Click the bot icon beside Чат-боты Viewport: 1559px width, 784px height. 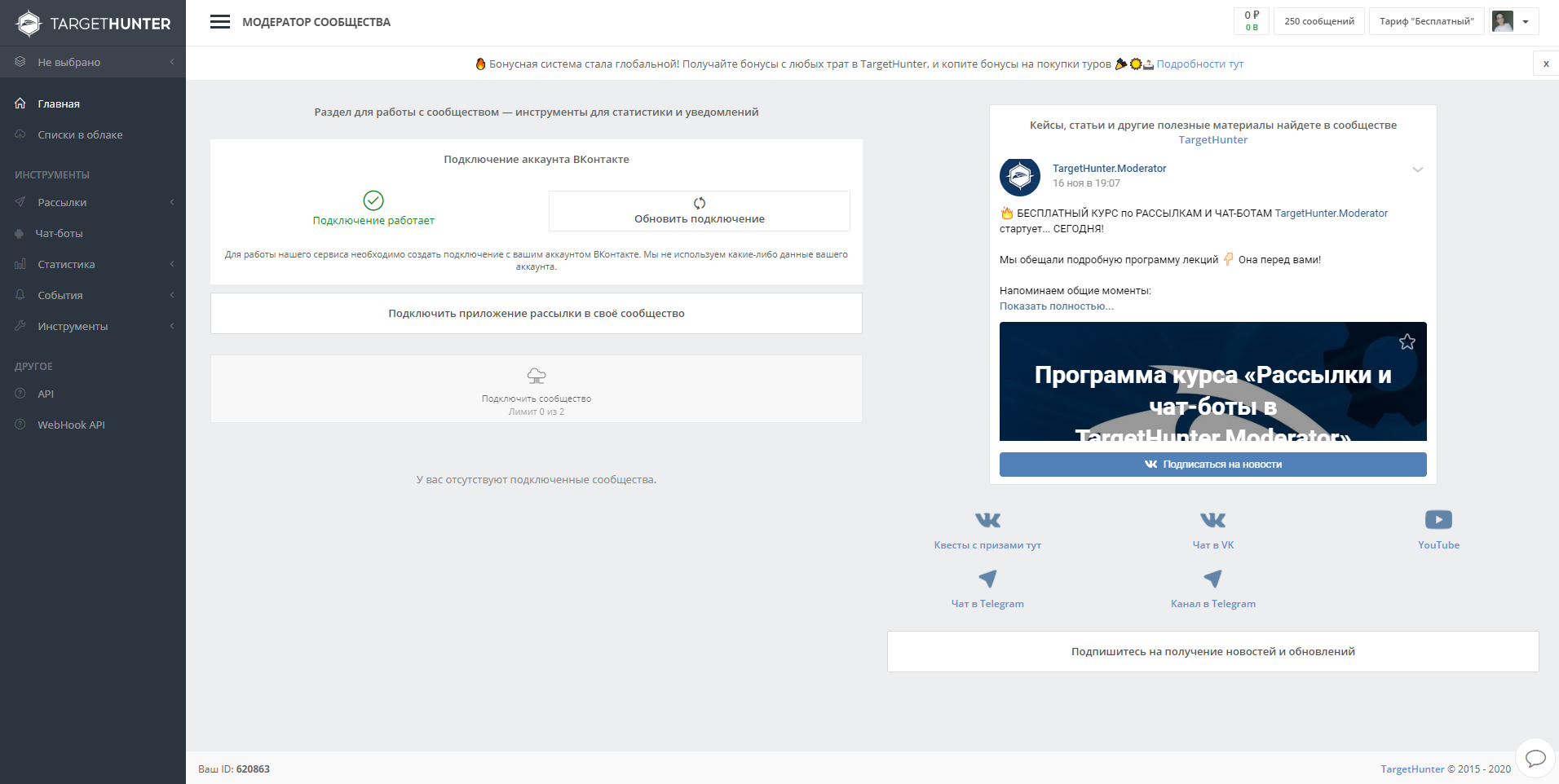pyautogui.click(x=20, y=233)
